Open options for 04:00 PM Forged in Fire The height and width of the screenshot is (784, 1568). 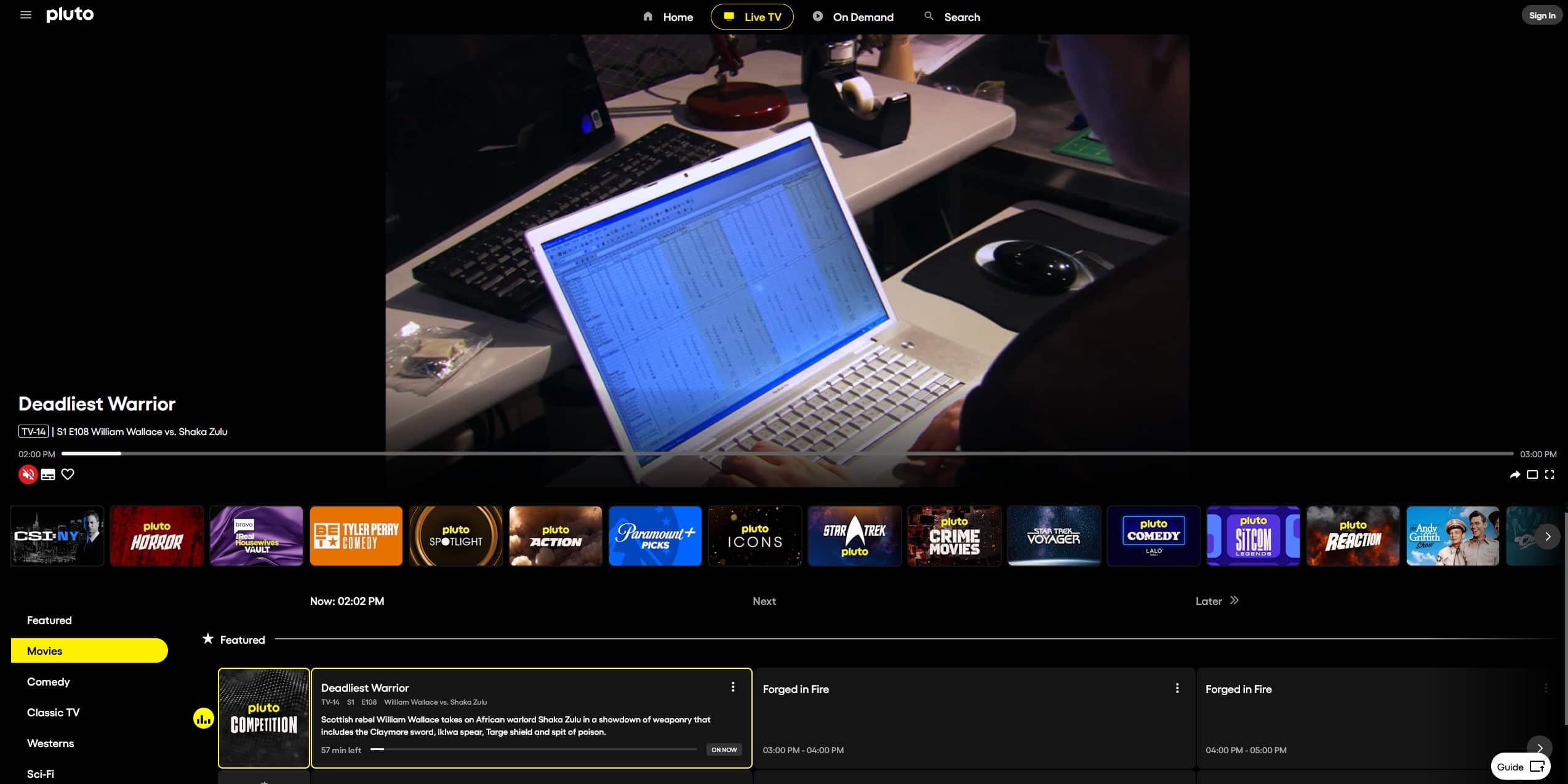pyautogui.click(x=1545, y=688)
